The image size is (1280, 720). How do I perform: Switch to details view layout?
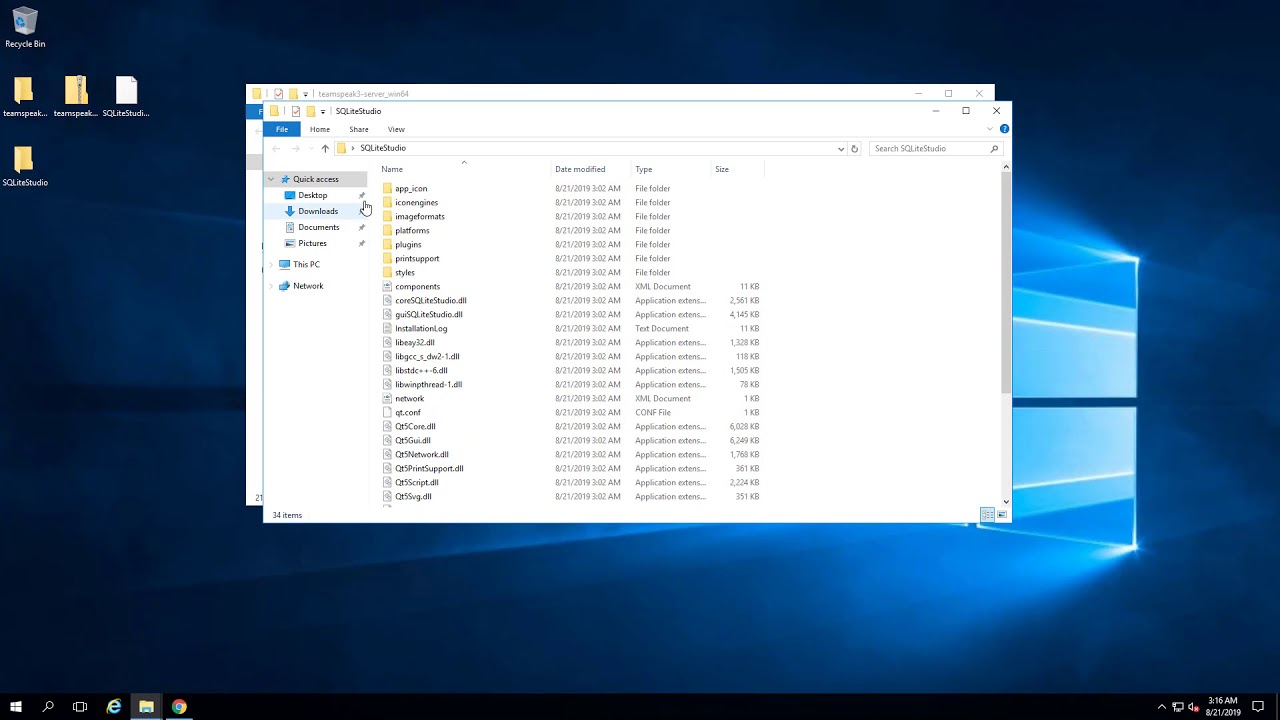[x=987, y=515]
